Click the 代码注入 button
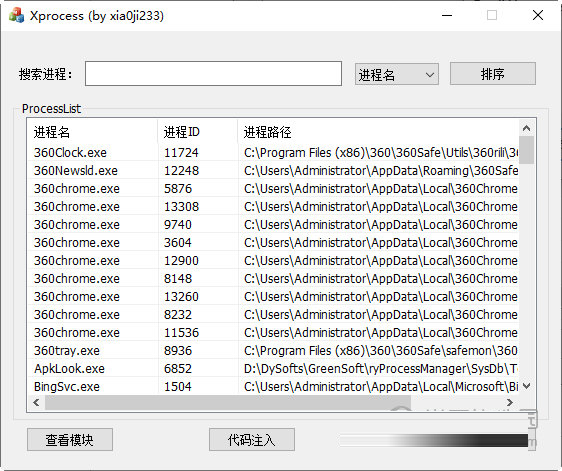This screenshot has width=562, height=471. [x=252, y=439]
